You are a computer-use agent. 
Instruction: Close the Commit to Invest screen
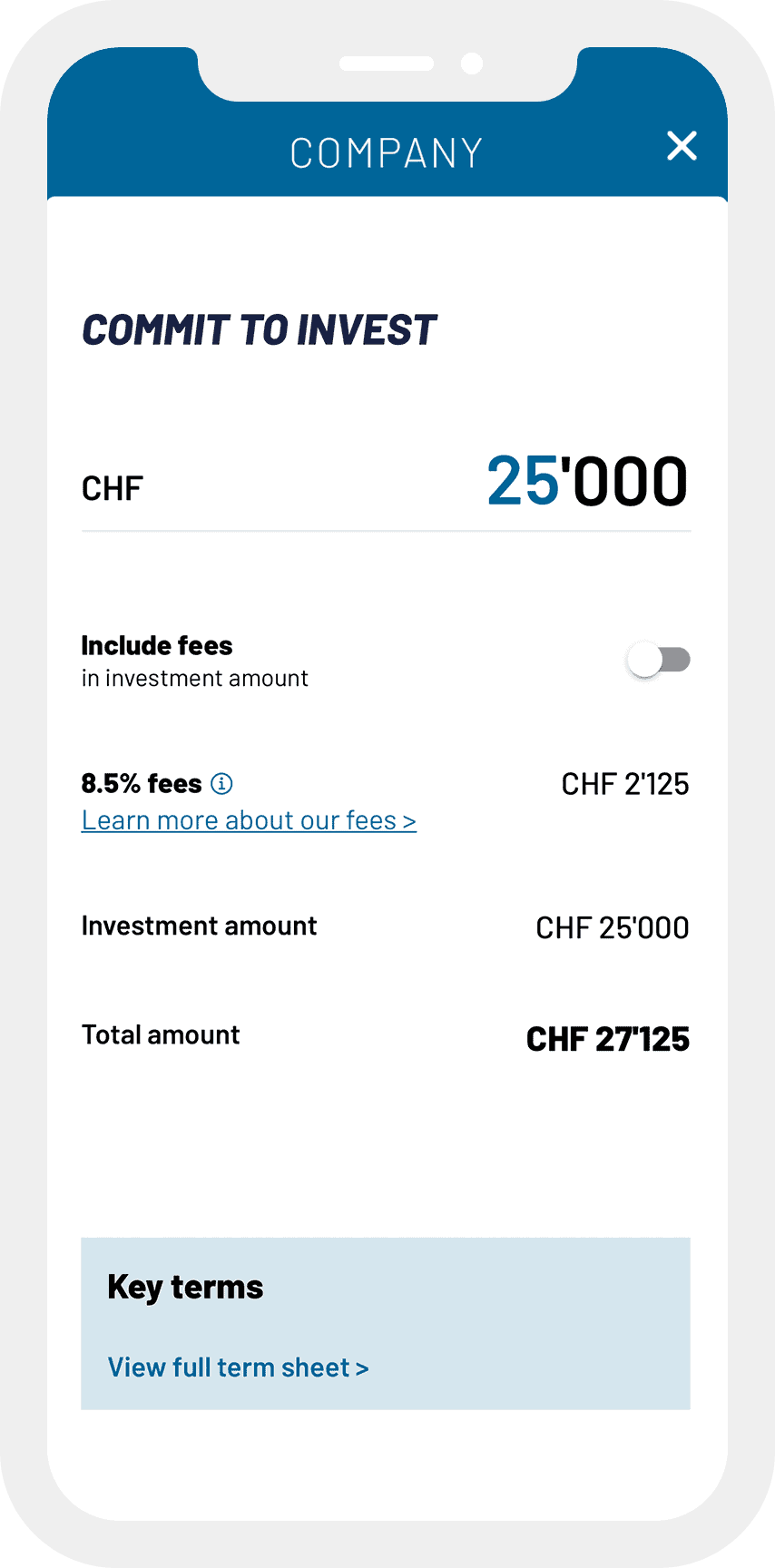[682, 146]
